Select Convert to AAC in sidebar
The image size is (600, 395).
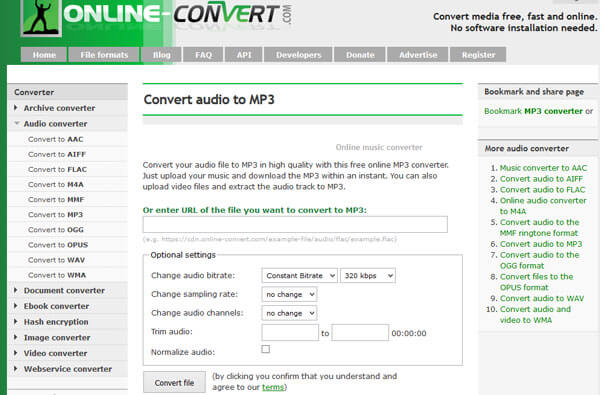coord(55,139)
